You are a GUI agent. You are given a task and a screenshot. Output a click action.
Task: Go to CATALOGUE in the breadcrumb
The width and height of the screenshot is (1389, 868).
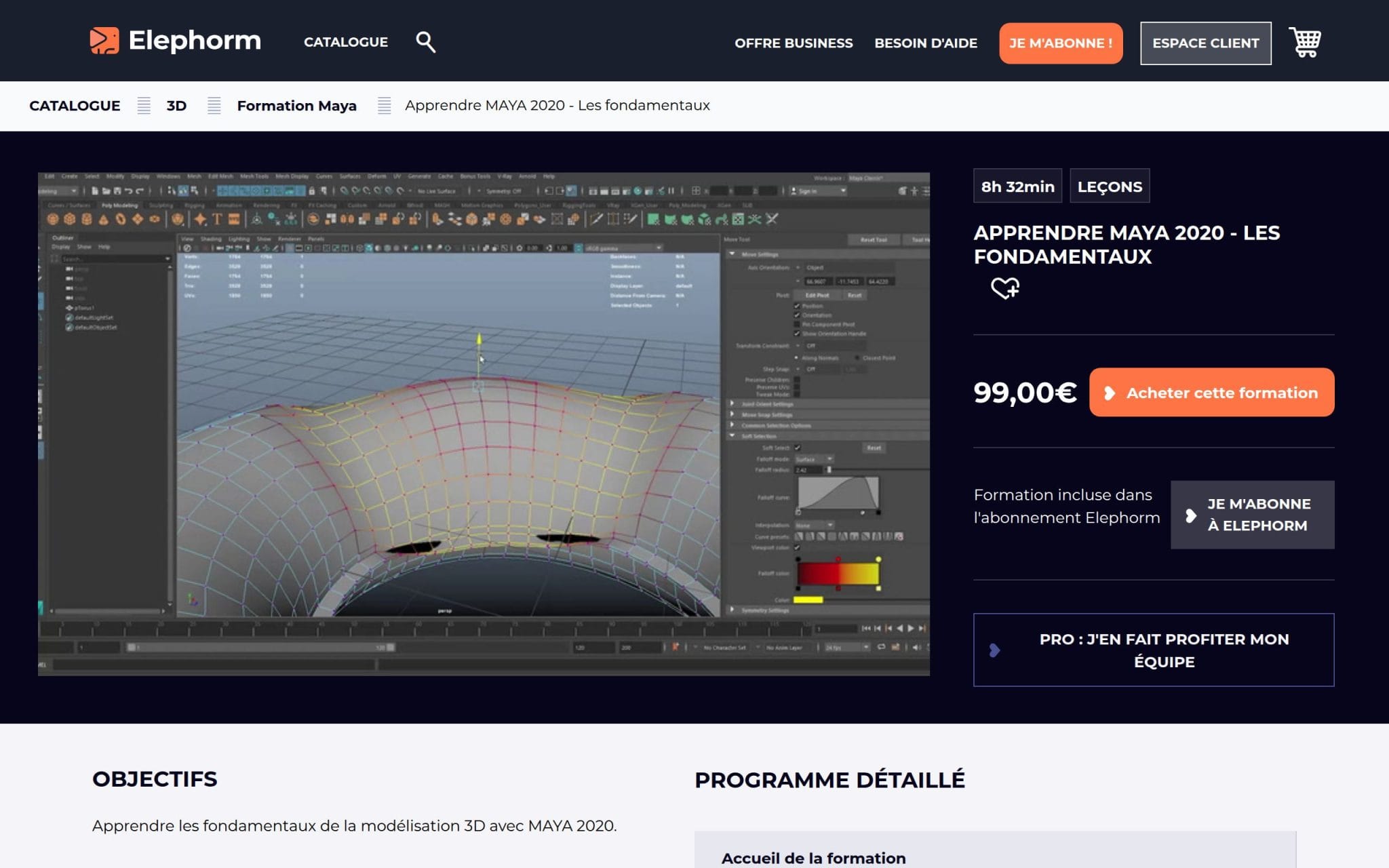75,106
